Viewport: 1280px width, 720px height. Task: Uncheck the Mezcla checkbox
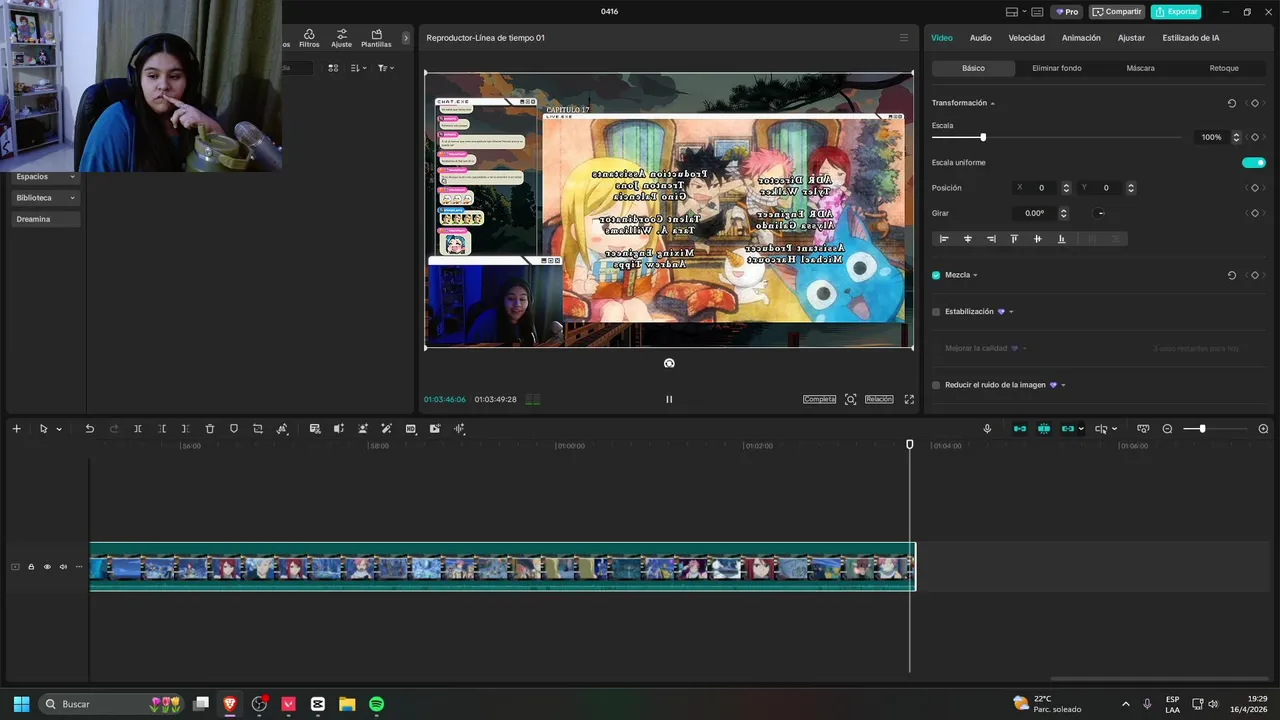click(x=936, y=275)
